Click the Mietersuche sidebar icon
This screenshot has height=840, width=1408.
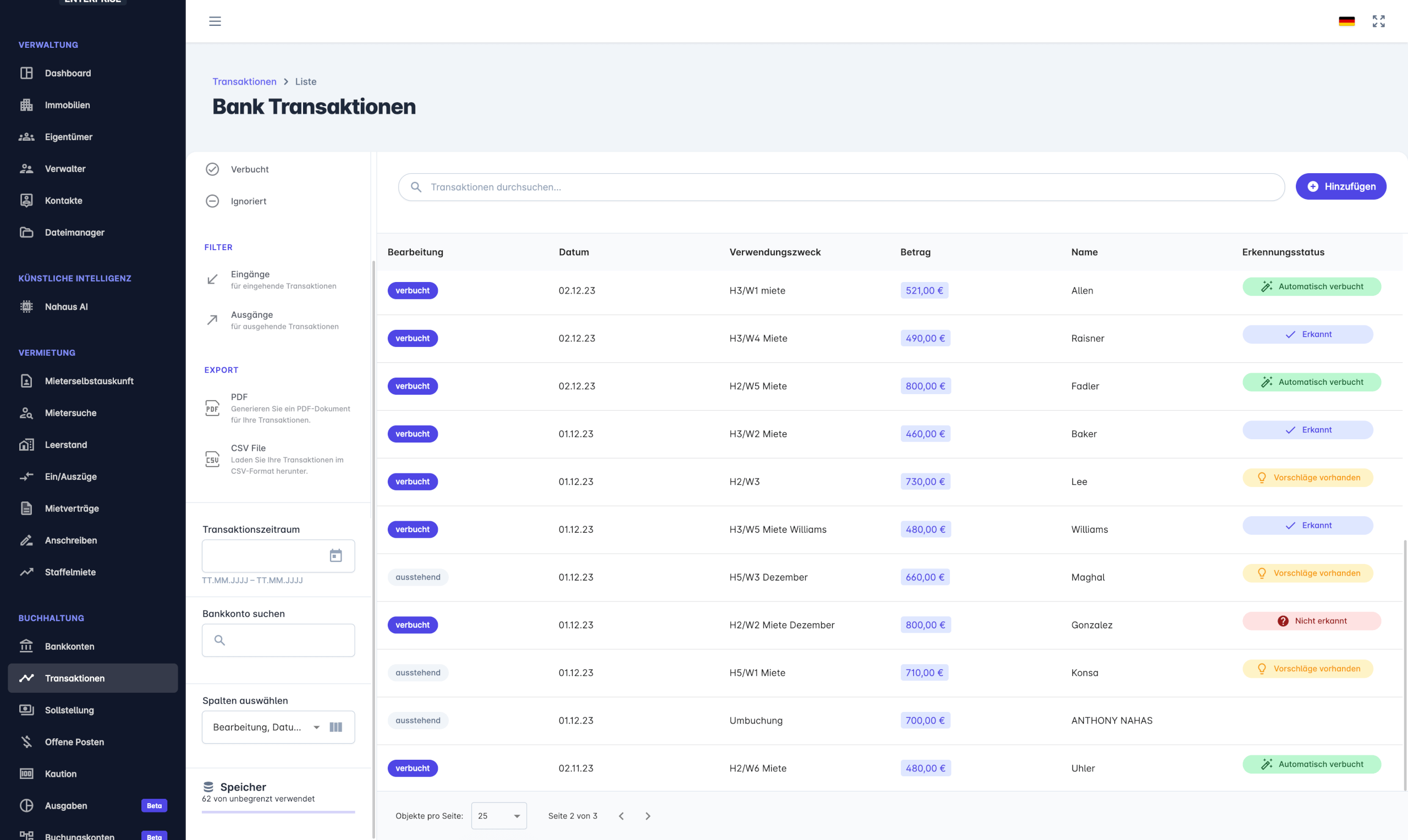26,413
